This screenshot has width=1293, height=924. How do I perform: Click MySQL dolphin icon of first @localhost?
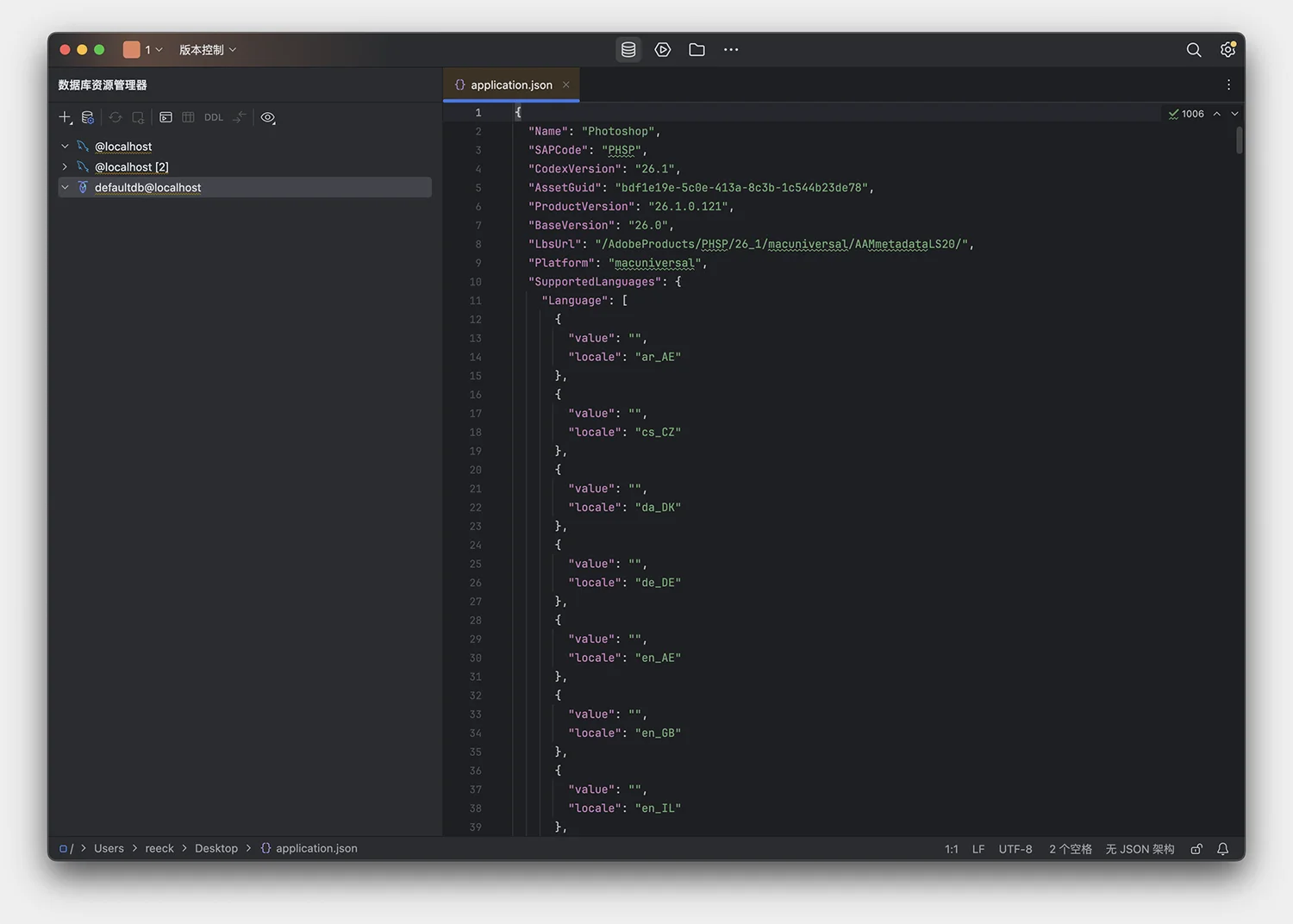click(x=83, y=147)
